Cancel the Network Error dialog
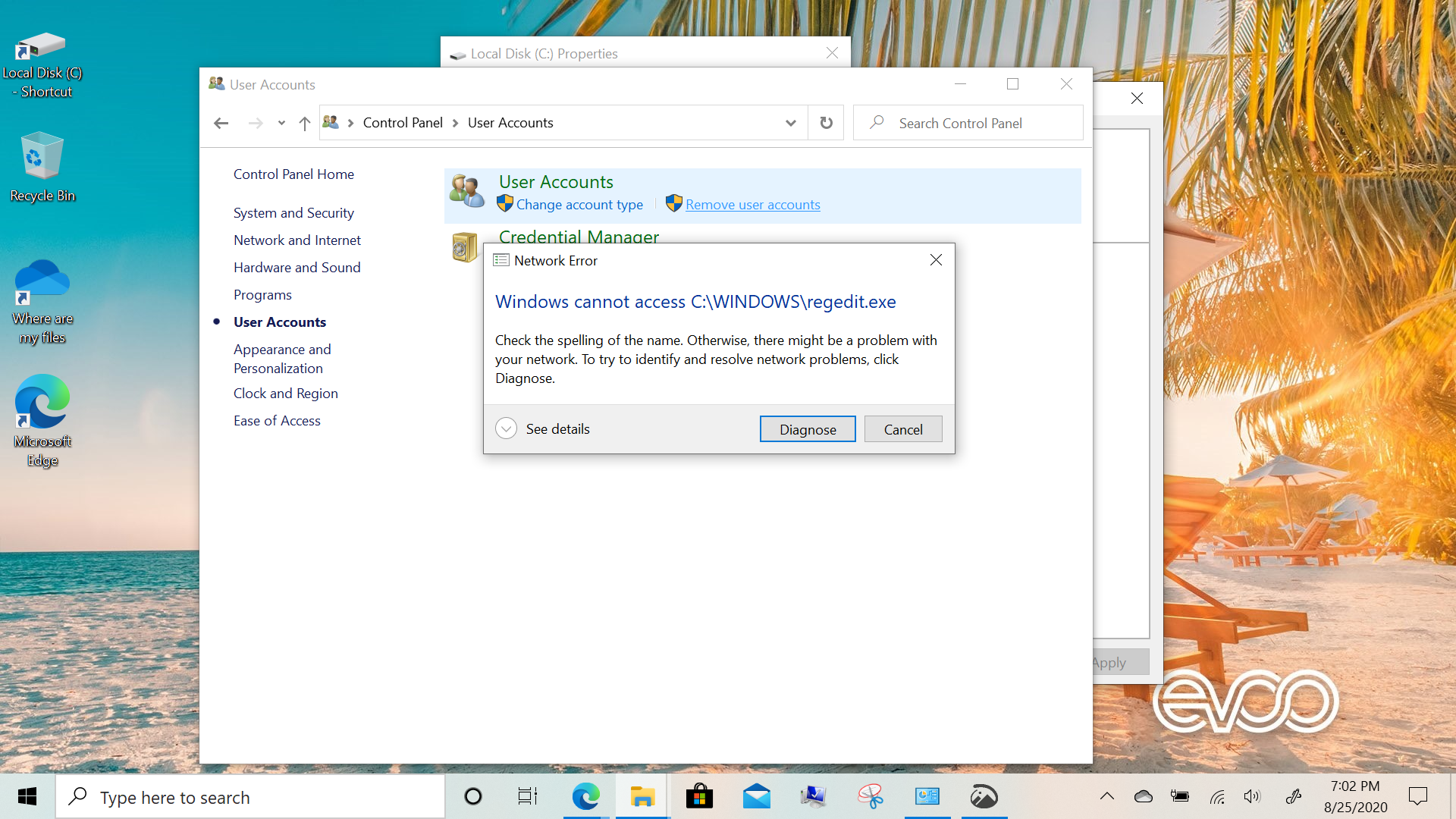 pyautogui.click(x=903, y=429)
